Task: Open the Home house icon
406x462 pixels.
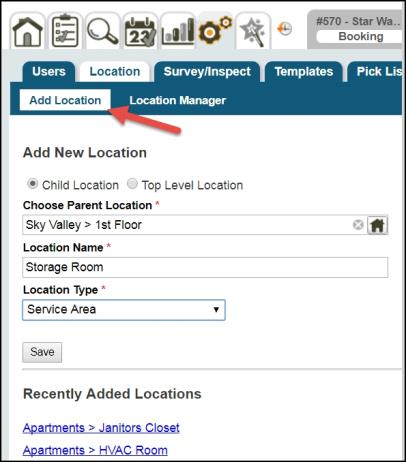Action: [x=28, y=32]
